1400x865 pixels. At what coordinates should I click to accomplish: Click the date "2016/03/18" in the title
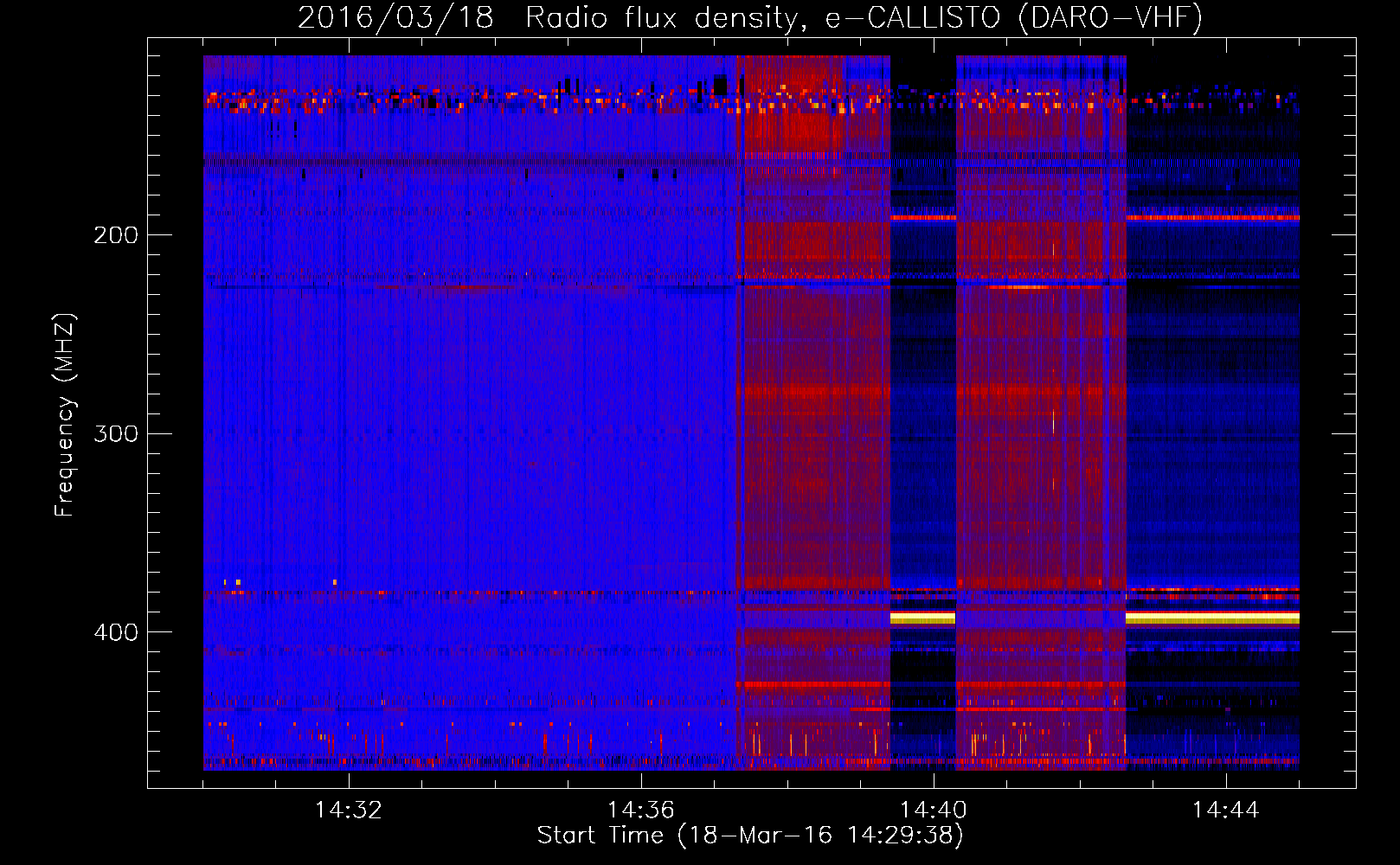(396, 17)
